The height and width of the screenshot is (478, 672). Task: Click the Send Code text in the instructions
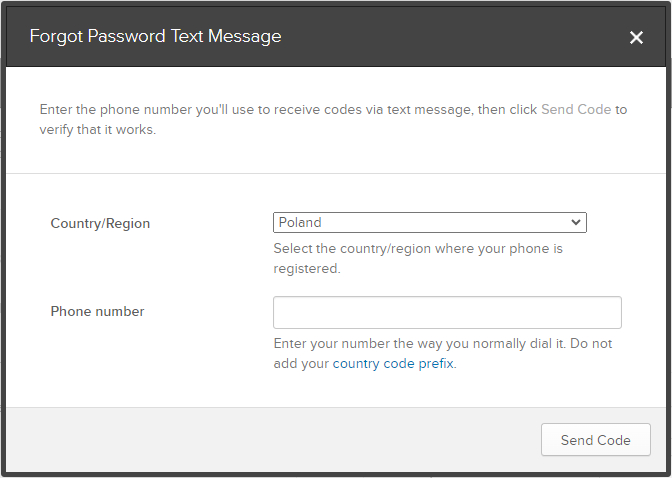(575, 109)
